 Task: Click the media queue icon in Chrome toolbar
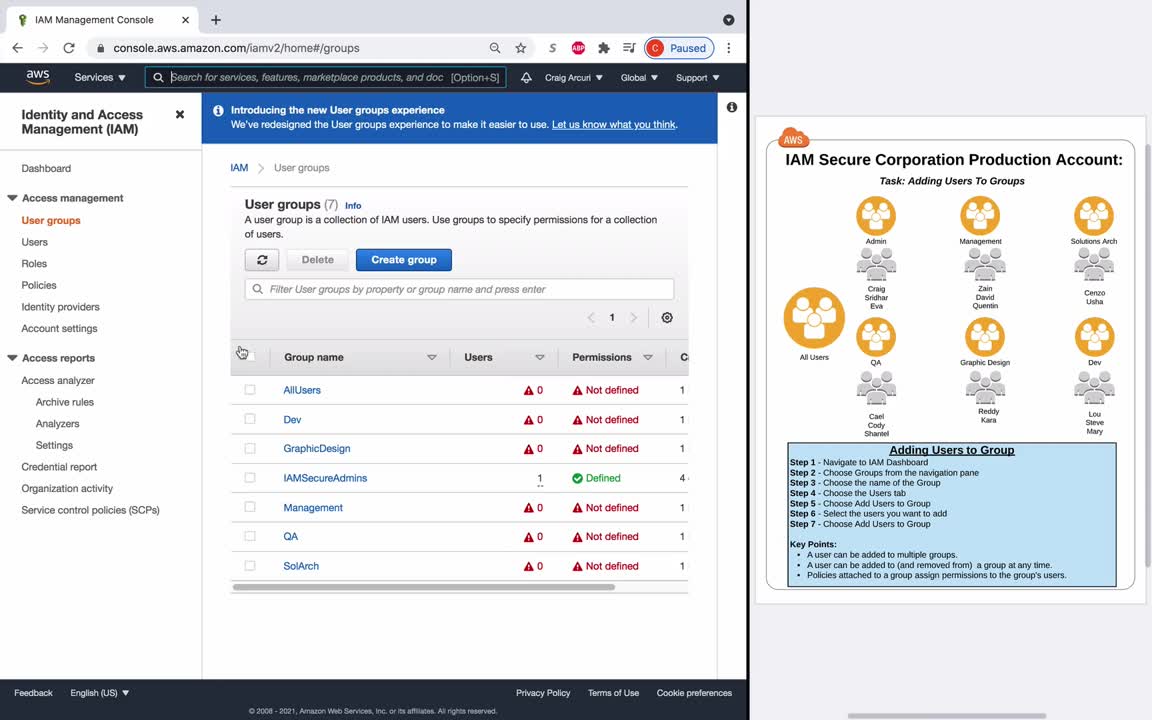[x=629, y=48]
